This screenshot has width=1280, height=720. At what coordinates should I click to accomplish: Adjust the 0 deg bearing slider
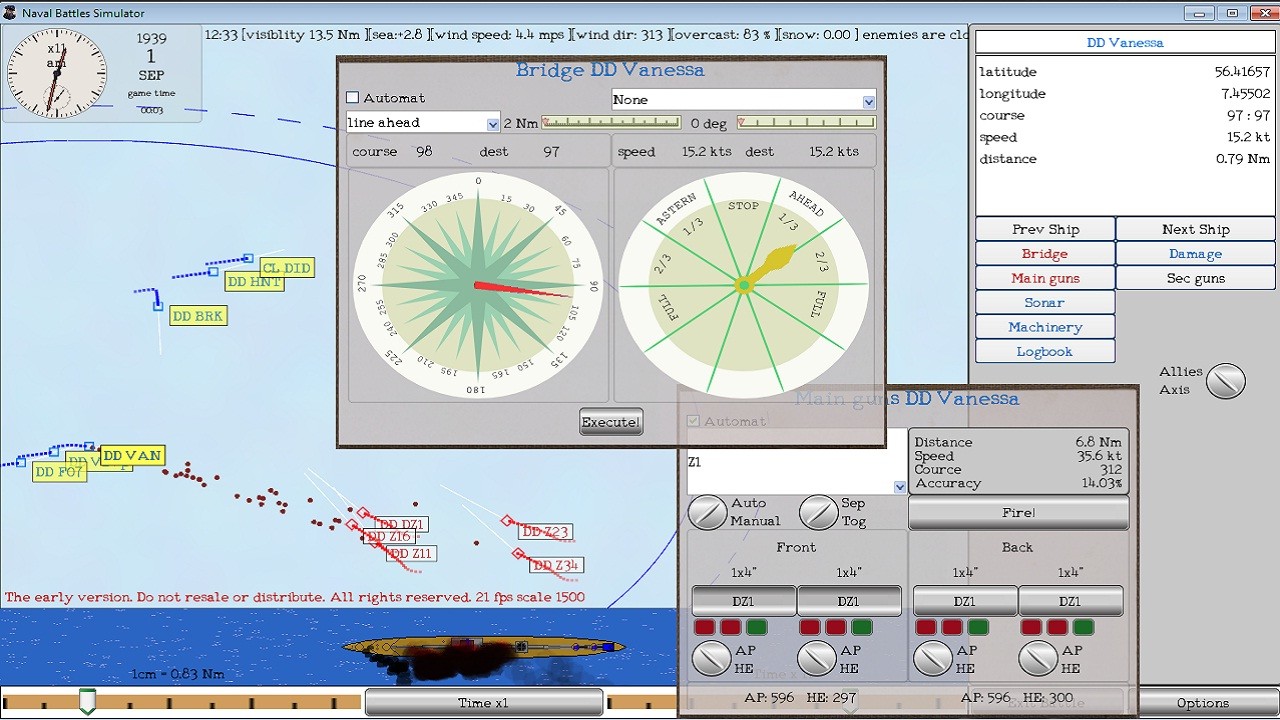point(808,123)
